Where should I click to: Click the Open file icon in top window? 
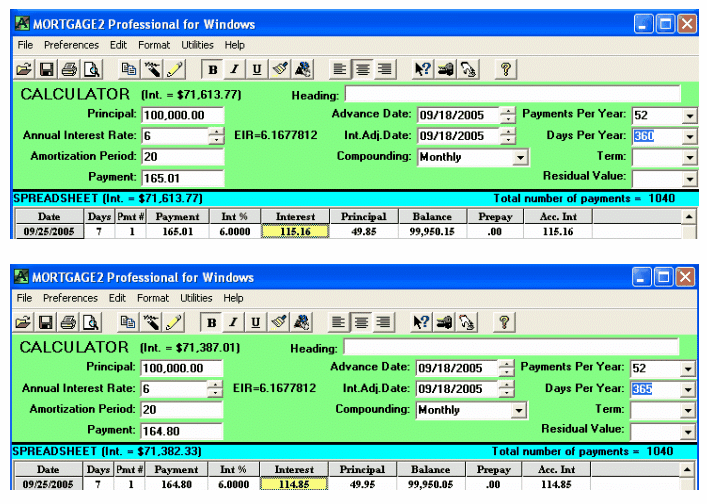click(x=24, y=69)
